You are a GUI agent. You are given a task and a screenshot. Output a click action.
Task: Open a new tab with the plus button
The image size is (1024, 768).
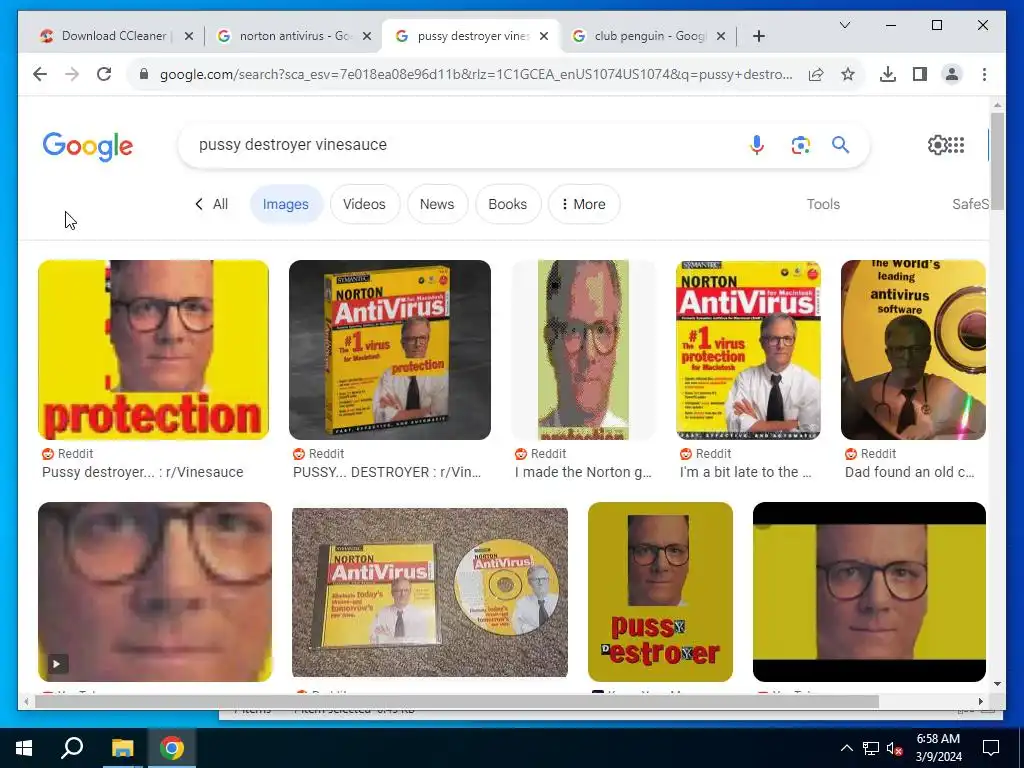coord(758,36)
